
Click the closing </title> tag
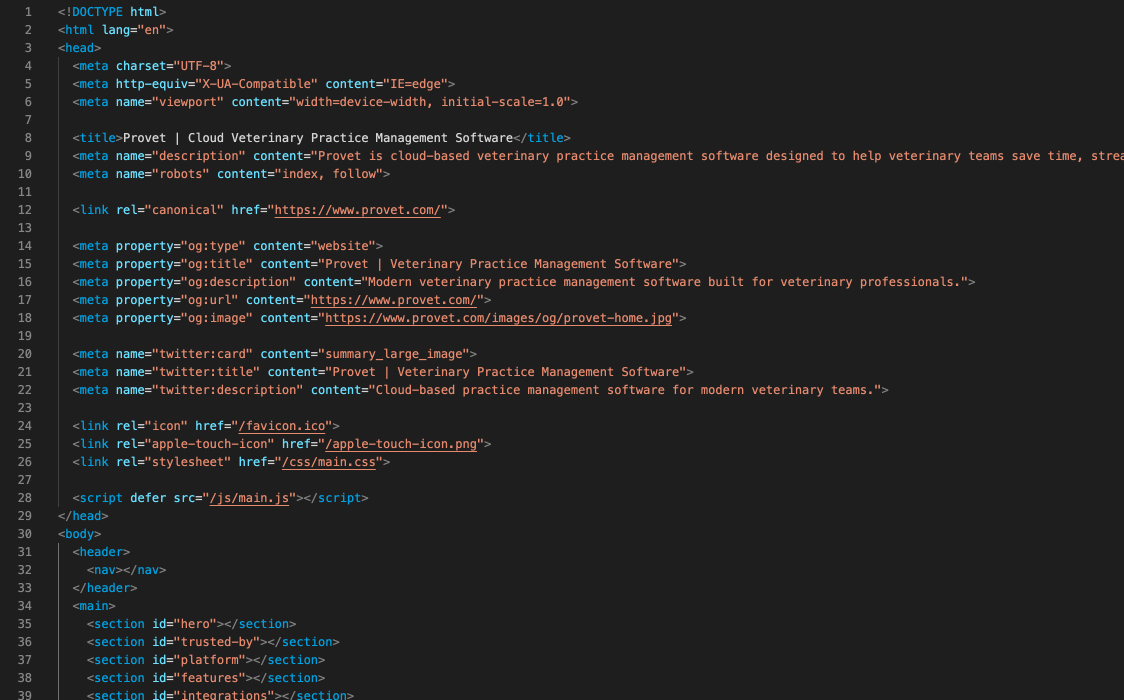[x=542, y=138]
